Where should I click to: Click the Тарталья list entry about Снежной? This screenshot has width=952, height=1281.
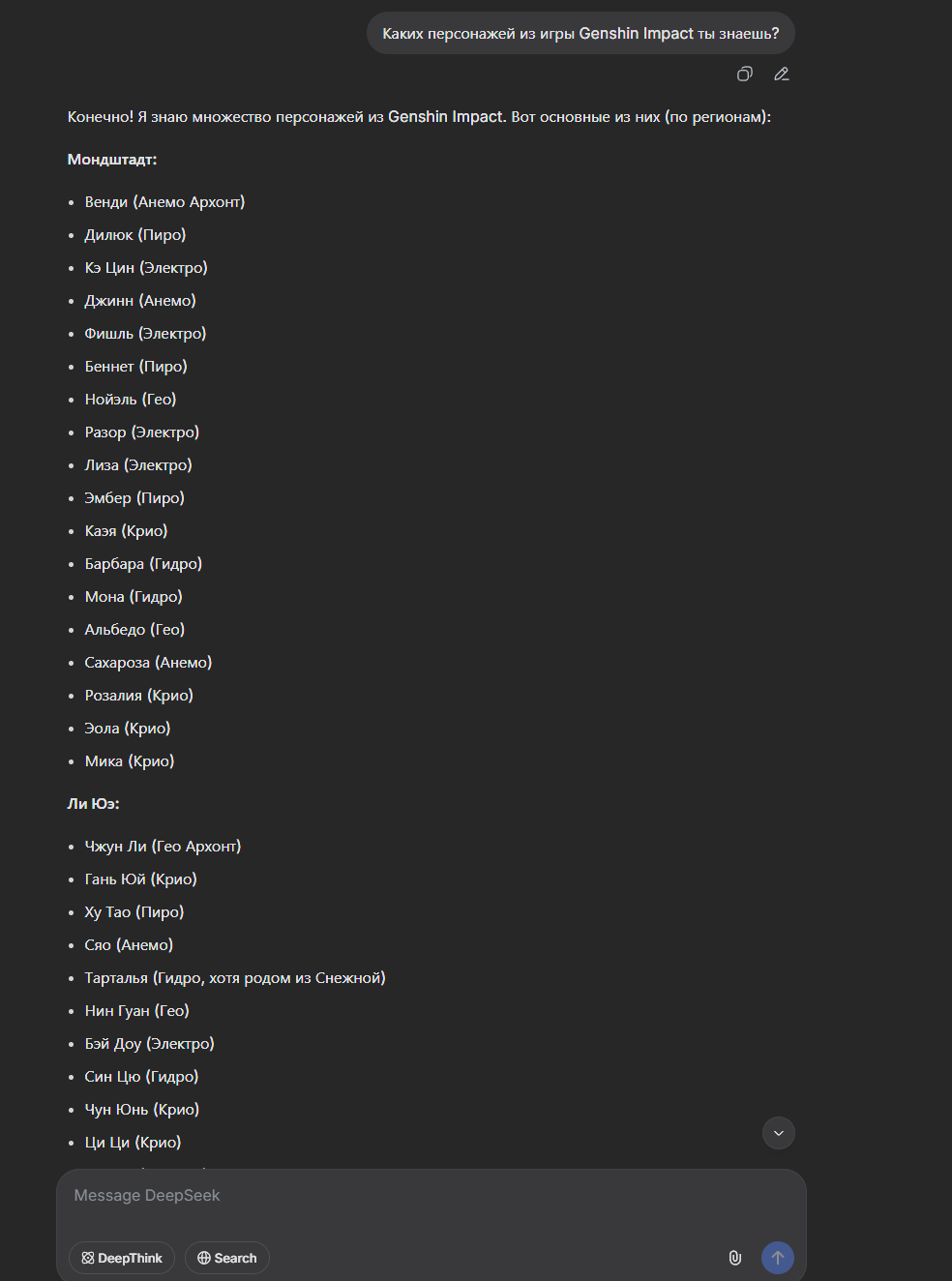(x=235, y=978)
